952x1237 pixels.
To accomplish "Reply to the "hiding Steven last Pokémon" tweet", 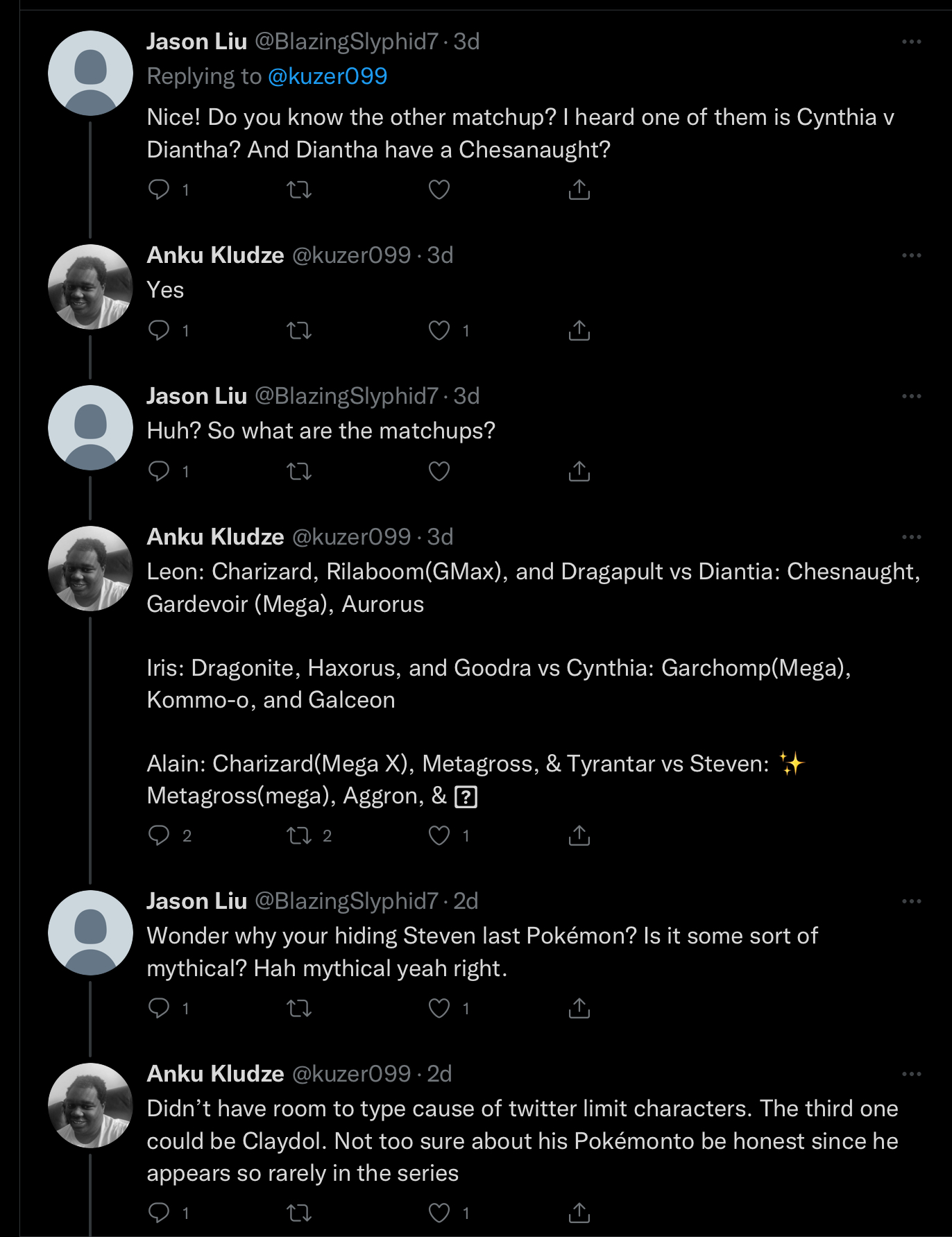I will [159, 1007].
